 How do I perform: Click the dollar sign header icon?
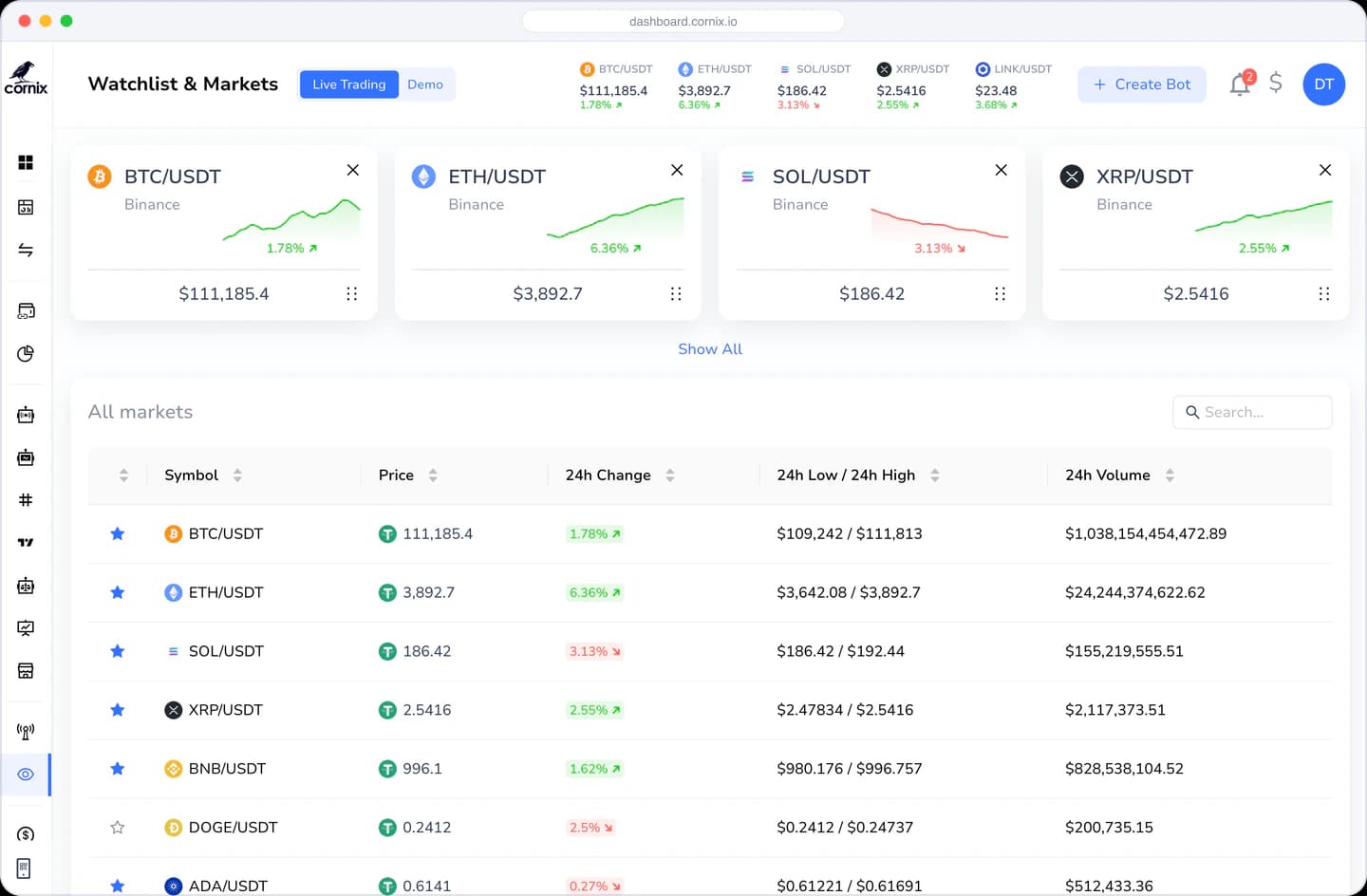click(1276, 84)
